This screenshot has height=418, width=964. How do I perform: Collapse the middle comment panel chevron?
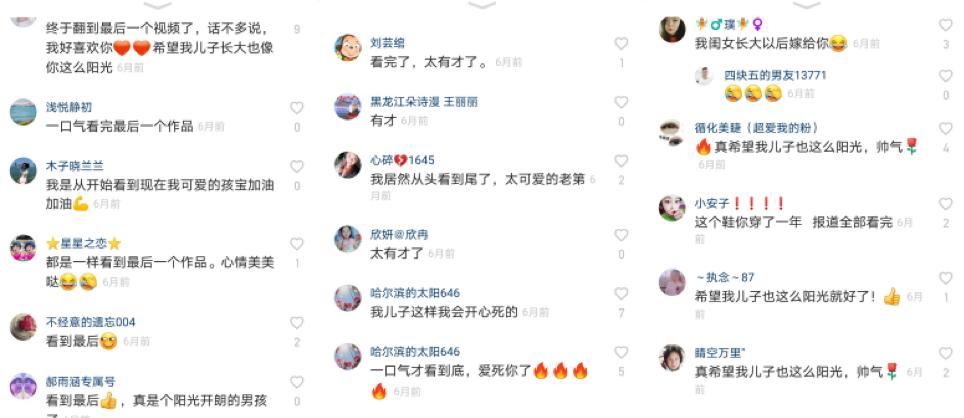483,5
